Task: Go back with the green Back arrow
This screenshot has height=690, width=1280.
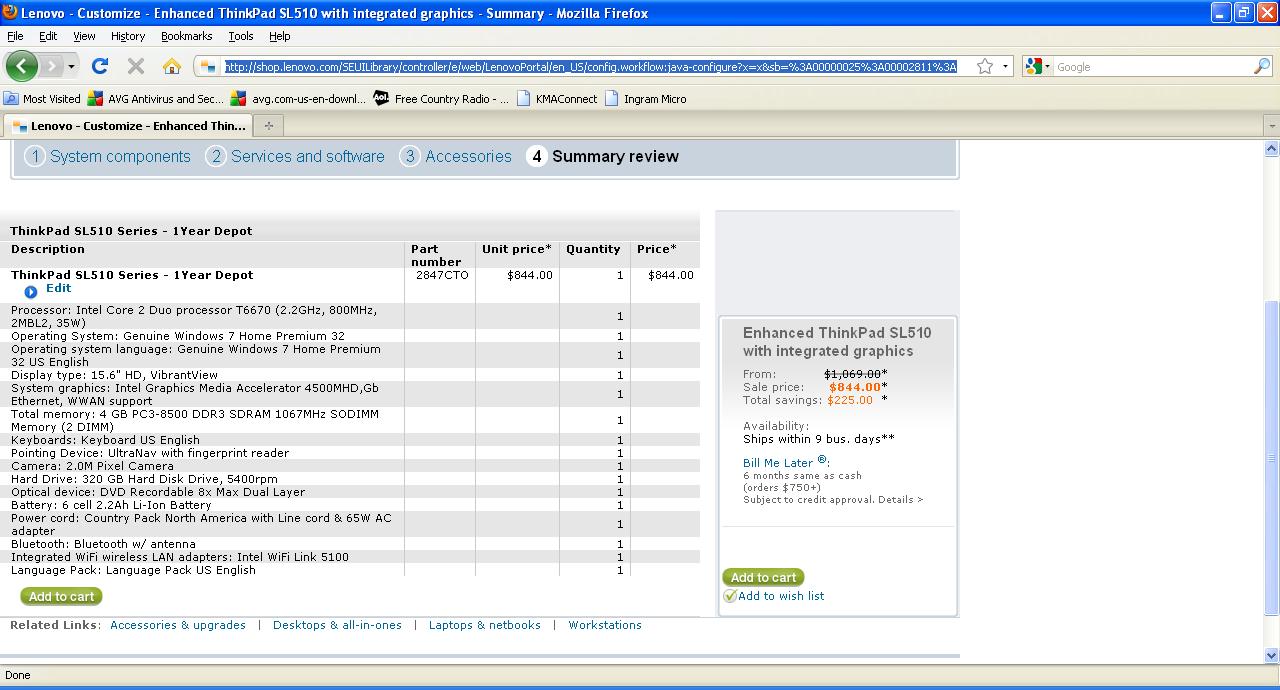Action: [x=22, y=66]
